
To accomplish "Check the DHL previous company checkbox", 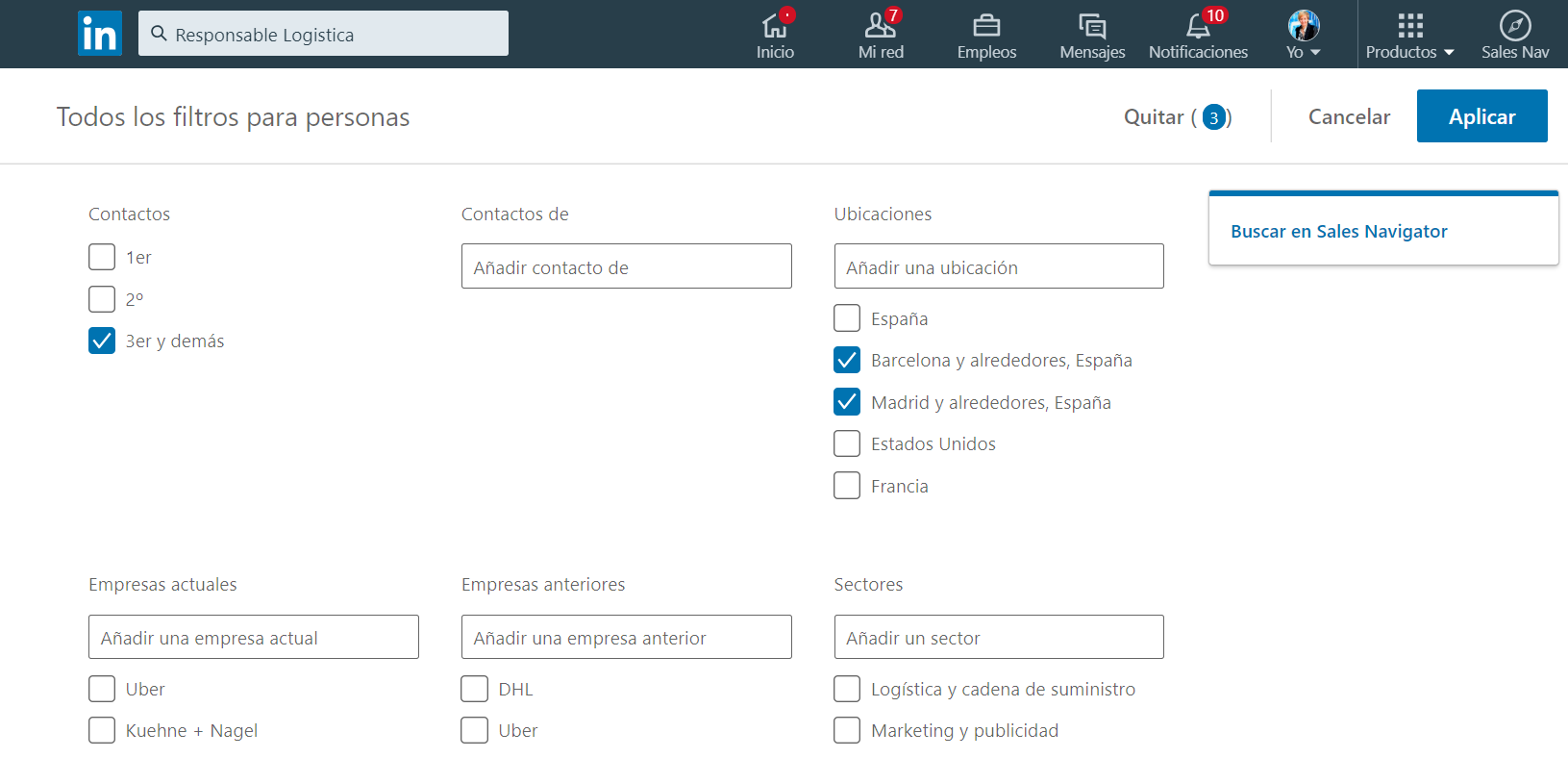I will pos(474,689).
